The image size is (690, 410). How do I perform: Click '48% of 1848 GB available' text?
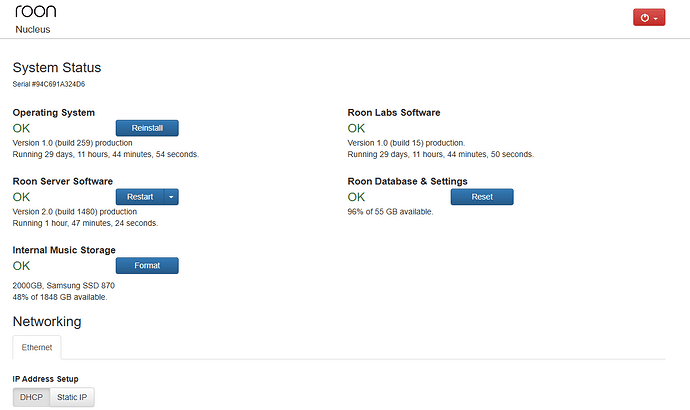60,297
